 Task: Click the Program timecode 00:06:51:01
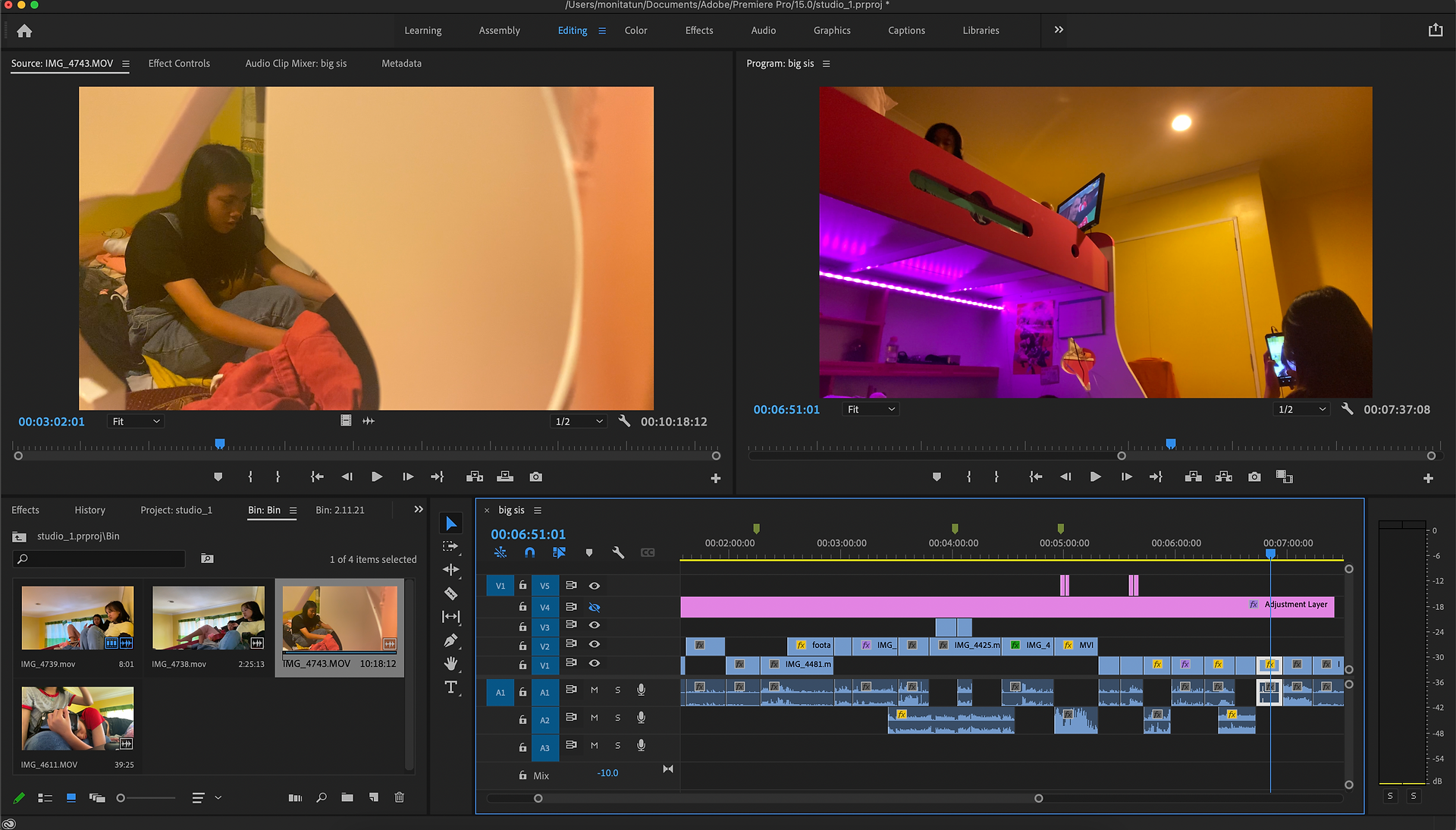click(x=786, y=409)
